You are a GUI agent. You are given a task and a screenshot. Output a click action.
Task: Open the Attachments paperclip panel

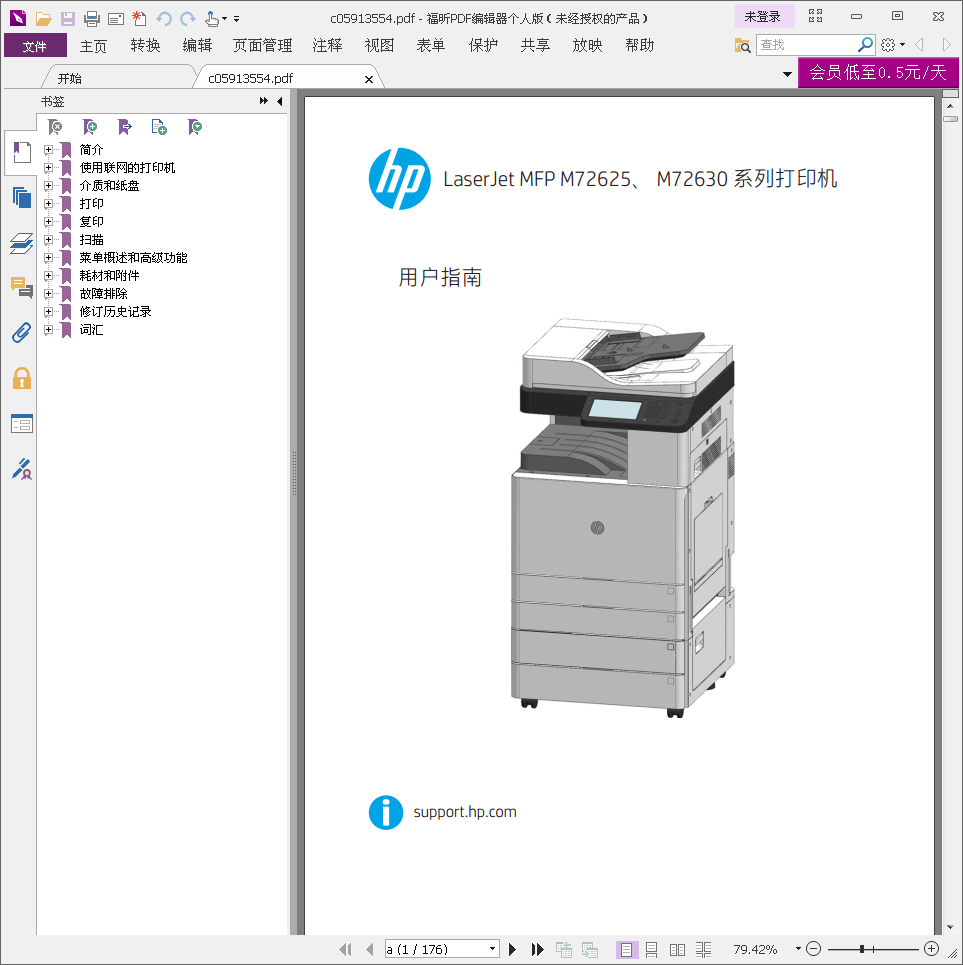point(22,333)
